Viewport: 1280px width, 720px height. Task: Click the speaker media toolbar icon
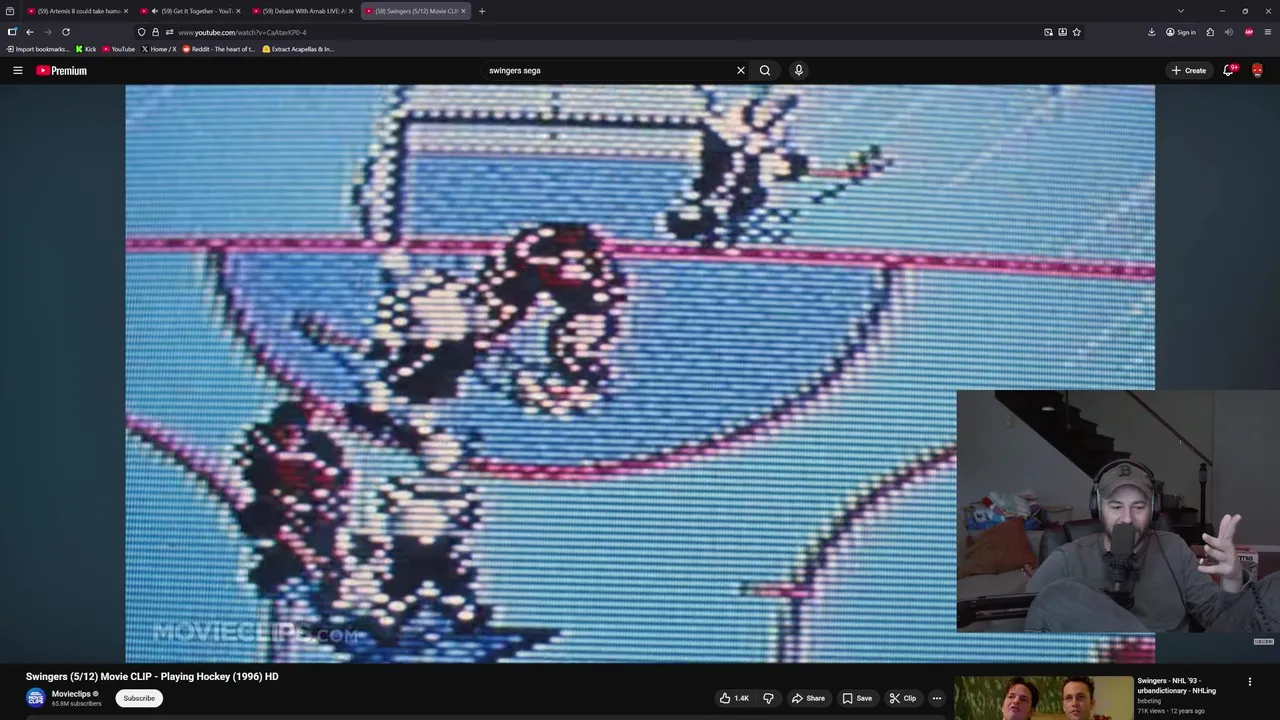point(1229,32)
